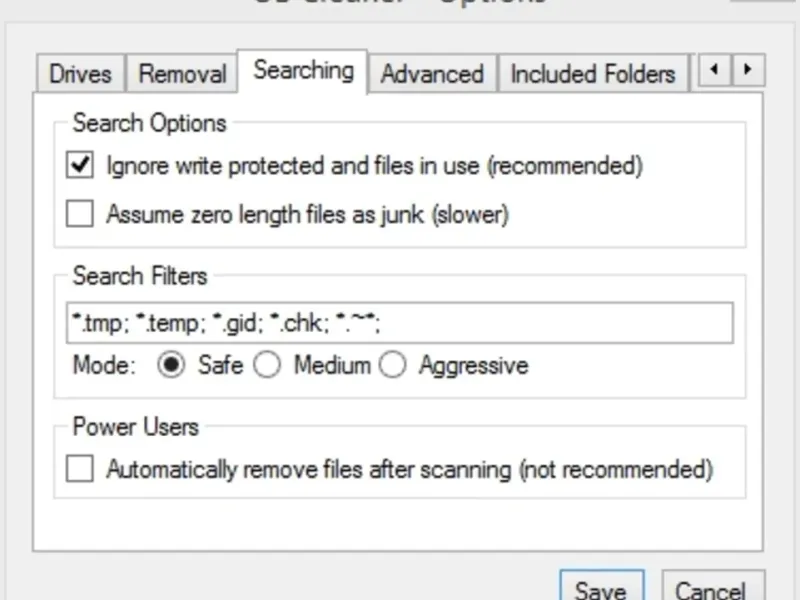Select the Safe mode radio button

(x=172, y=366)
